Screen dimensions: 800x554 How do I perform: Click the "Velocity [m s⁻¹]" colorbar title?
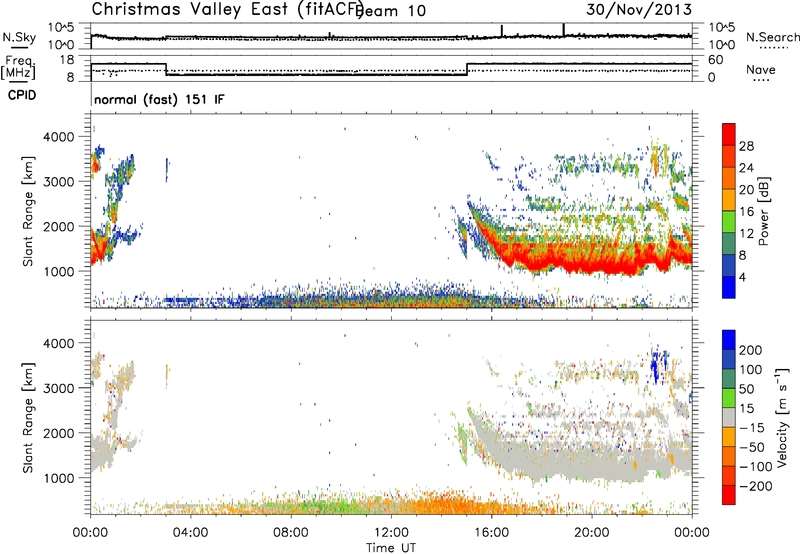click(782, 418)
